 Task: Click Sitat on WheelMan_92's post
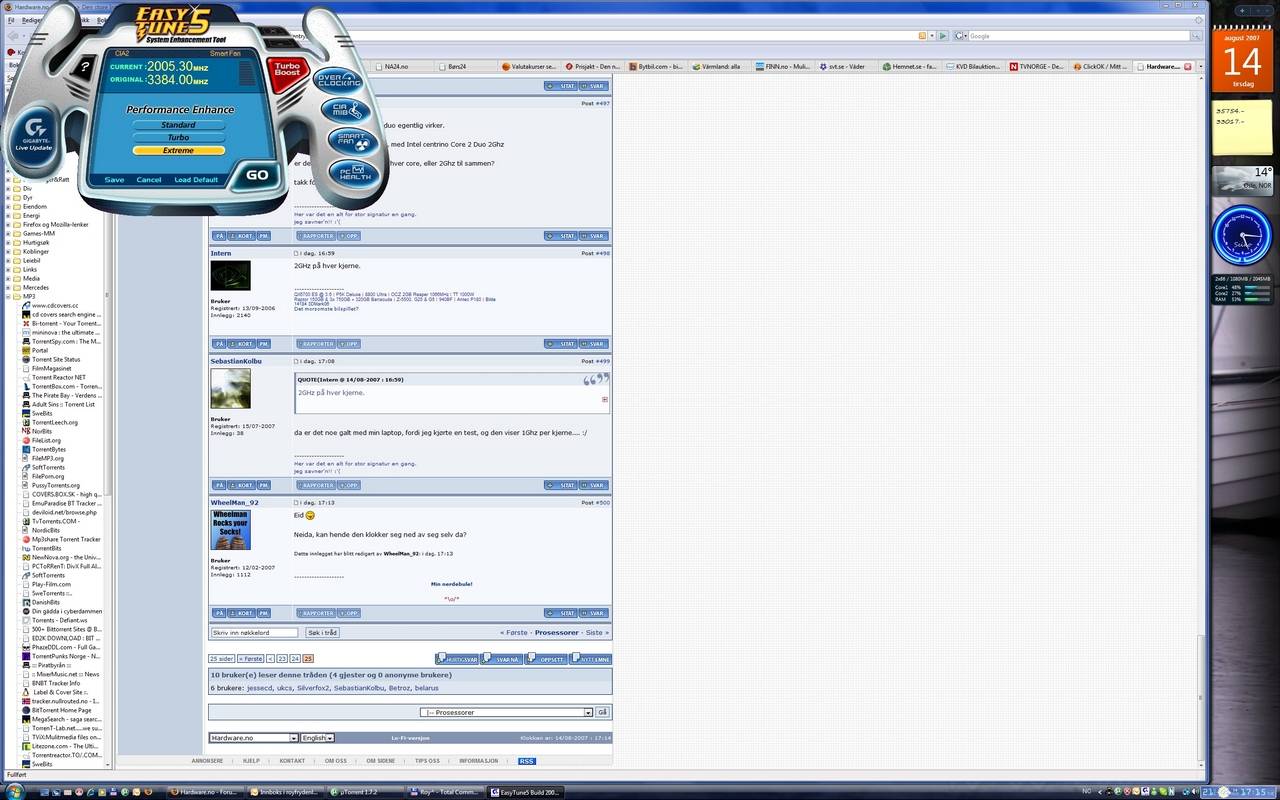pos(561,613)
